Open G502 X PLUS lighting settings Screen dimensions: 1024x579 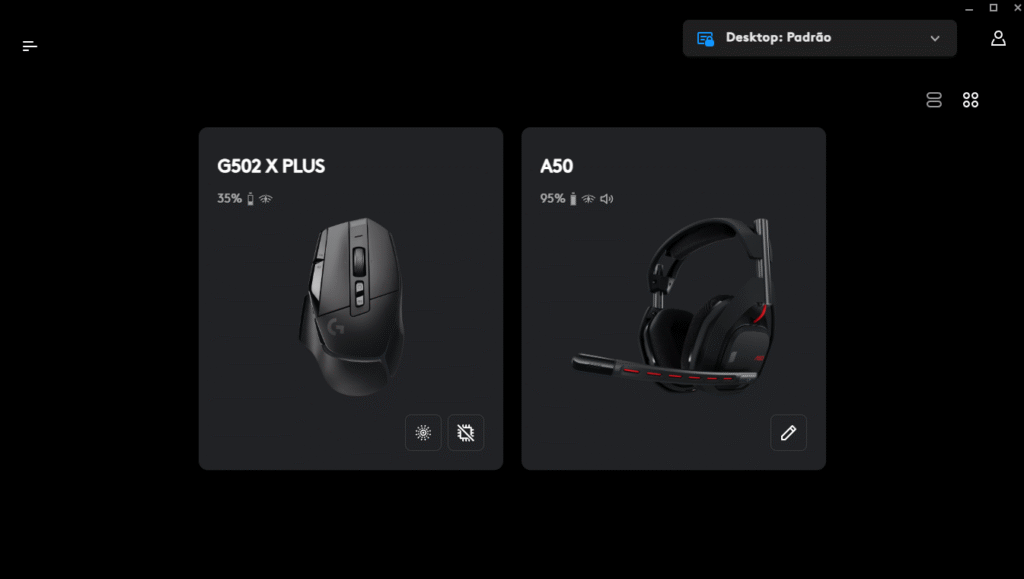(x=423, y=433)
